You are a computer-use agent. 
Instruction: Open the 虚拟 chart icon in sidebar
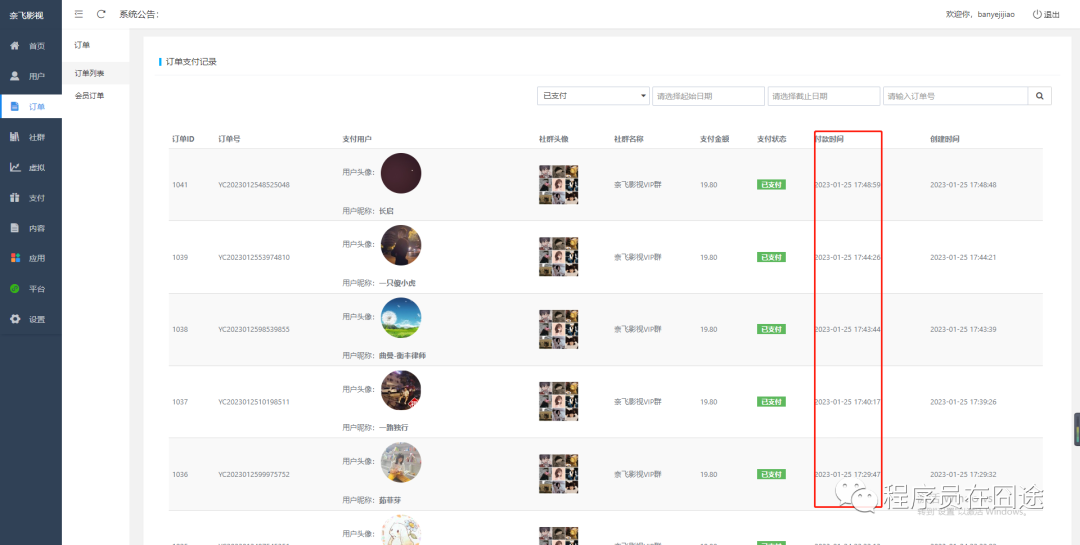tap(15, 167)
